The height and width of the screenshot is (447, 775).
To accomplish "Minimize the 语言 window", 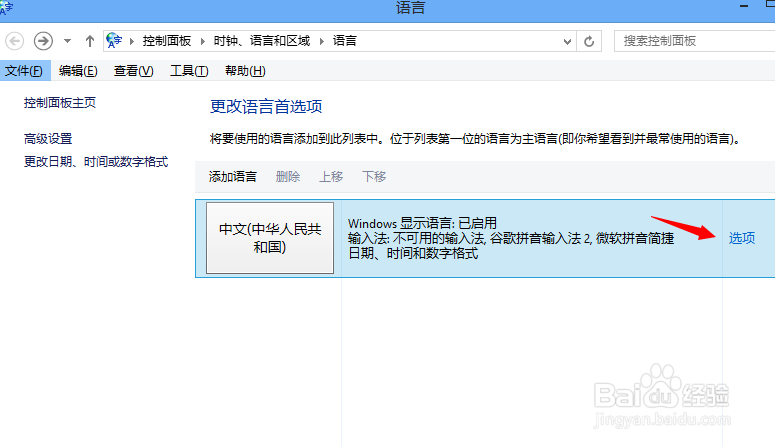I will 744,7.
